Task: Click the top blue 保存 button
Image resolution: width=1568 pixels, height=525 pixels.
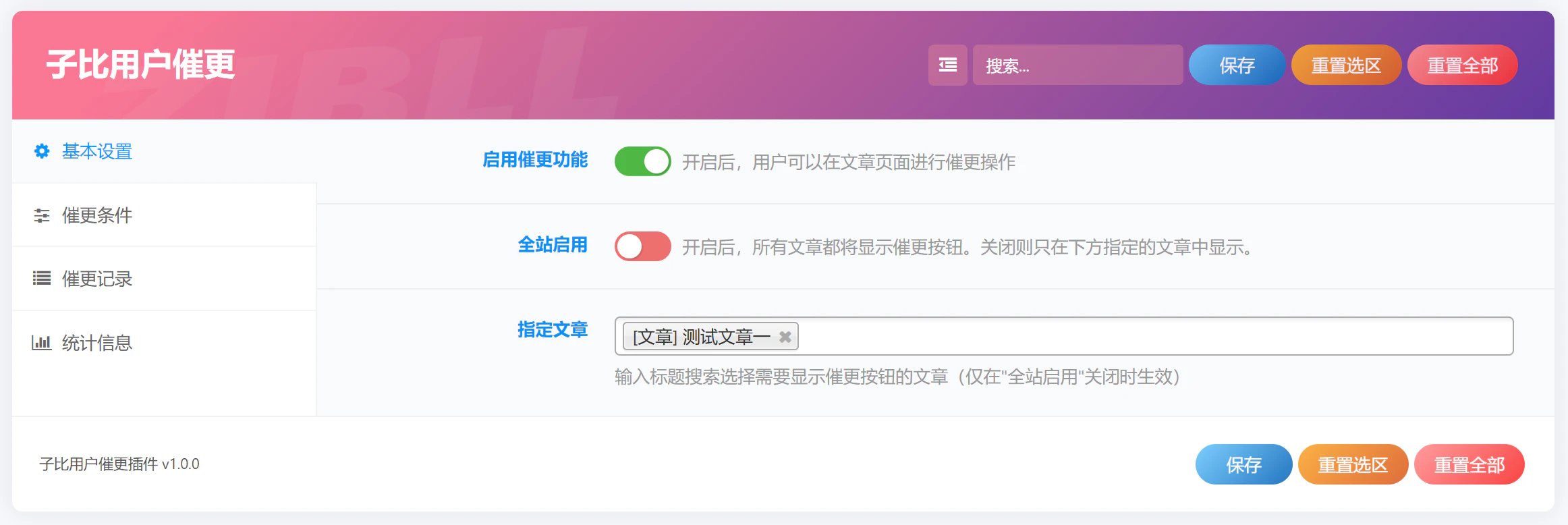Action: tap(1237, 65)
